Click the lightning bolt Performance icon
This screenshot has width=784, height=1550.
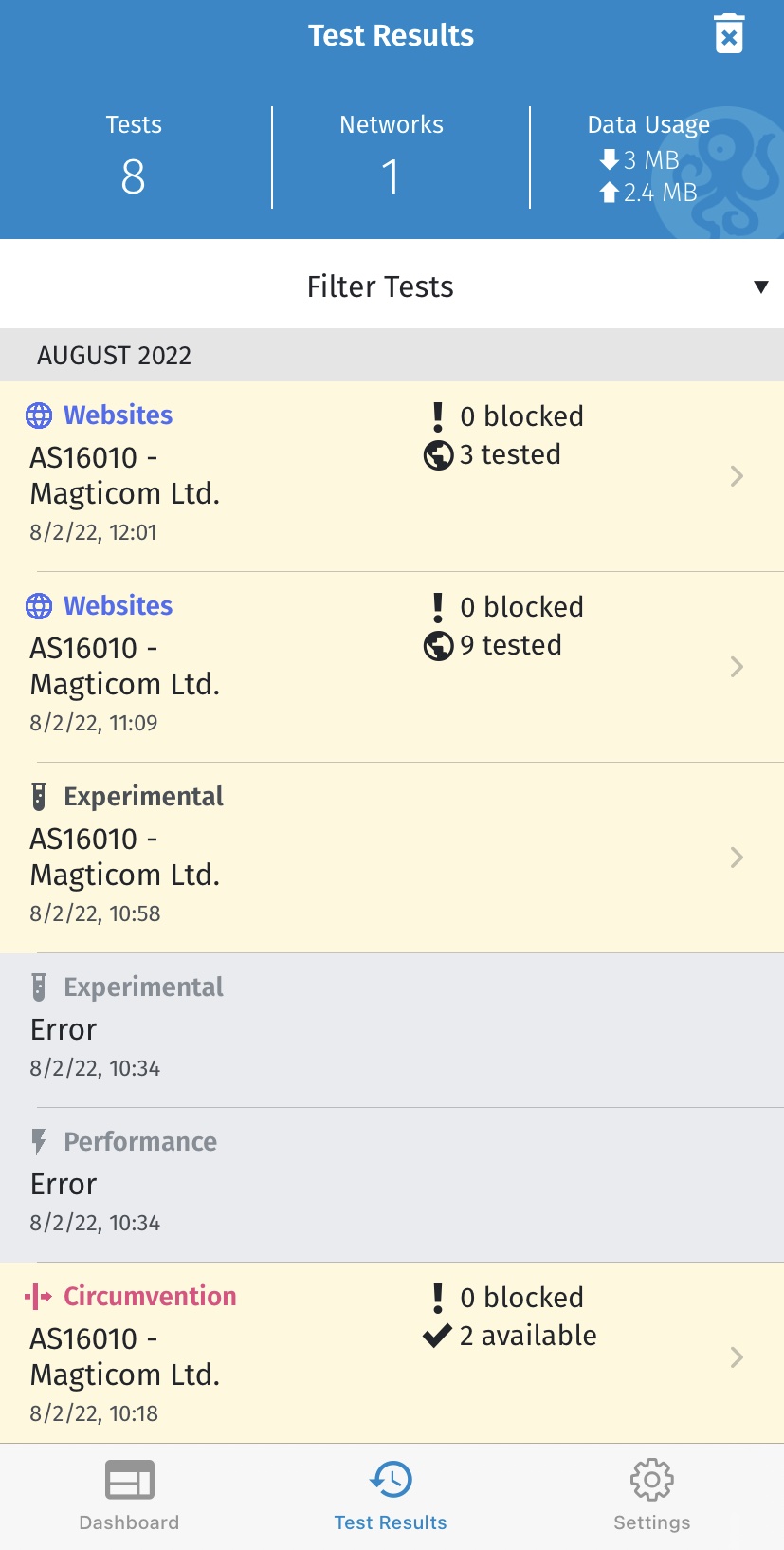(x=39, y=1142)
